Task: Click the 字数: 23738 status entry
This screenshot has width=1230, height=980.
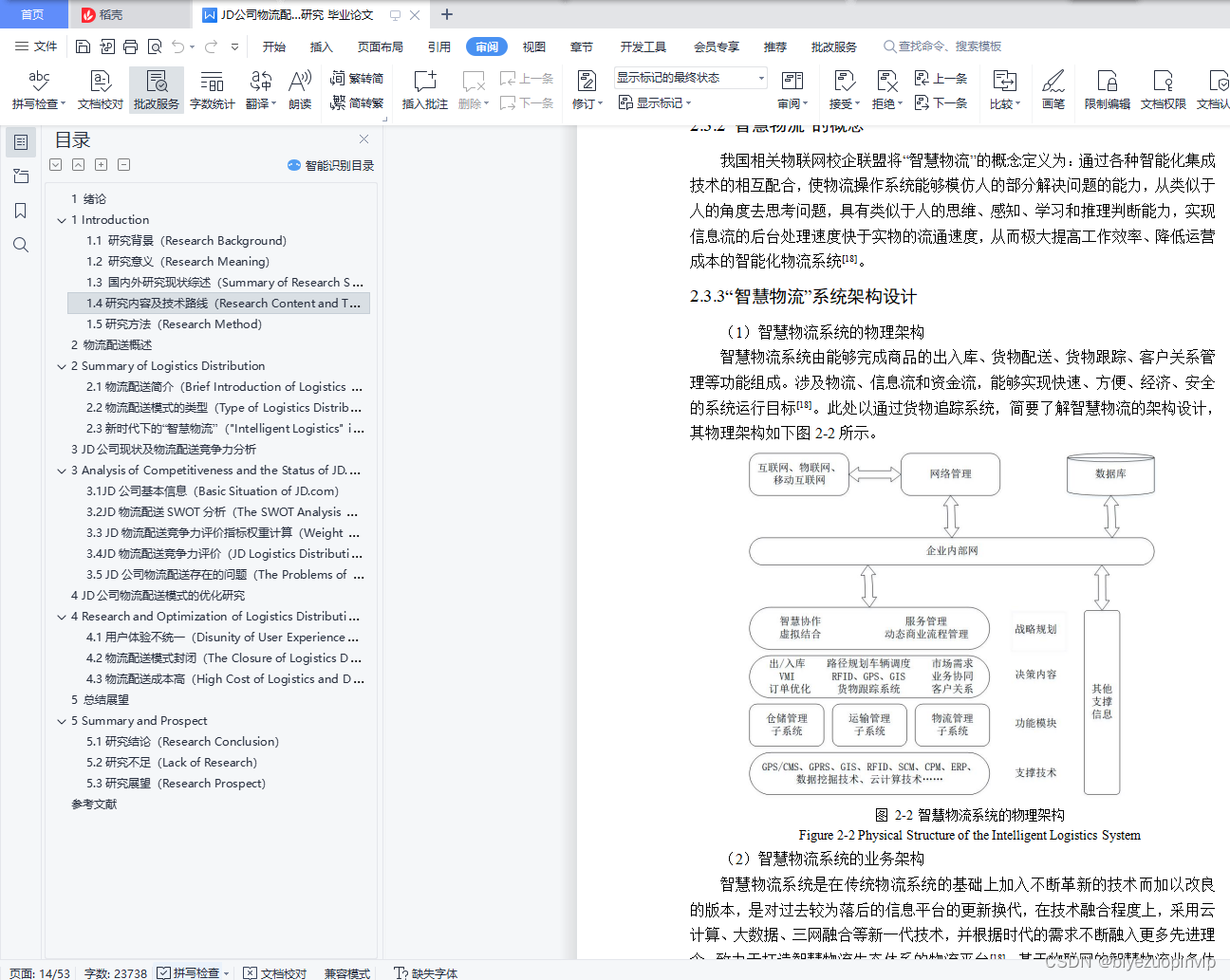Action: (x=116, y=972)
